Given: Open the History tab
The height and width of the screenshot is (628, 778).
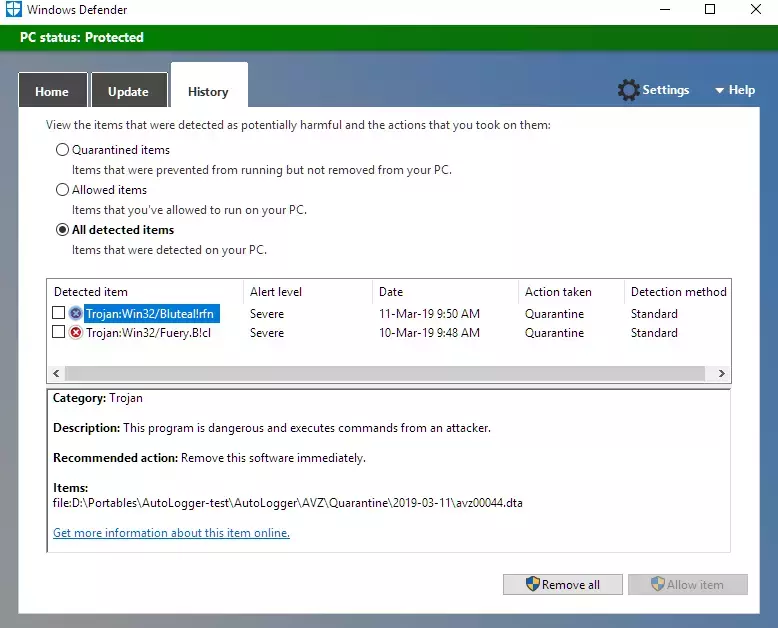Looking at the screenshot, I should [209, 85].
